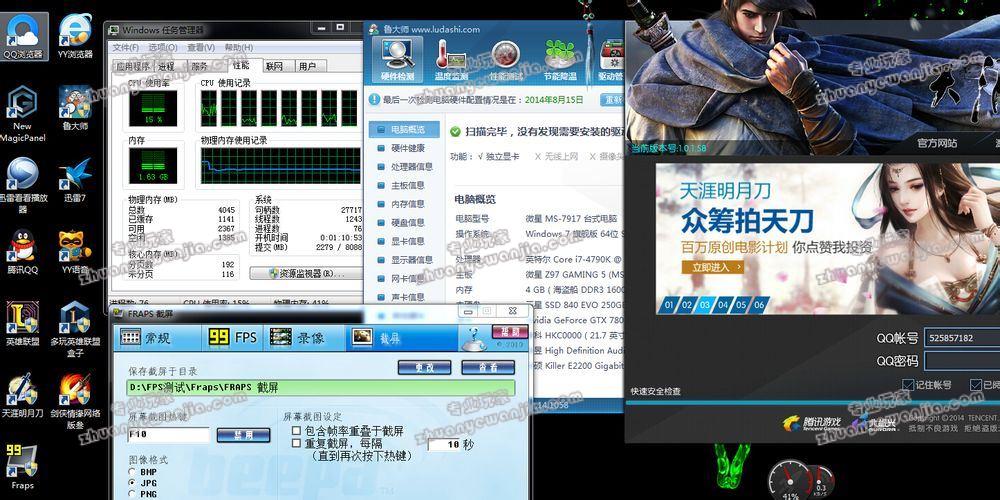The width and height of the screenshot is (1000, 500).
Task: Launch 迅雷7 desktop shortcut
Action: pos(75,180)
